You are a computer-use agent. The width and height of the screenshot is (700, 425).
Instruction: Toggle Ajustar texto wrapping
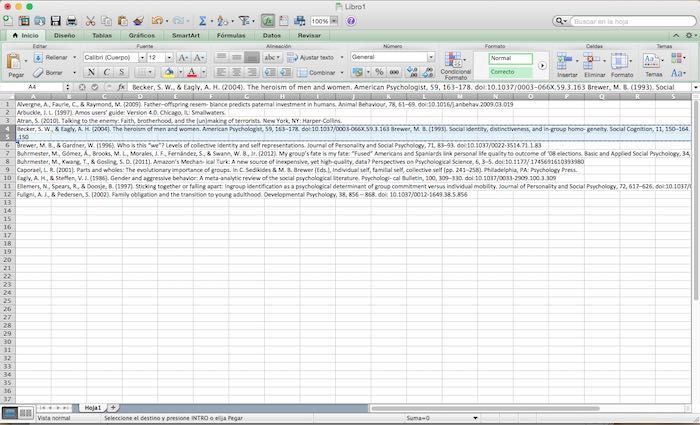(x=311, y=57)
